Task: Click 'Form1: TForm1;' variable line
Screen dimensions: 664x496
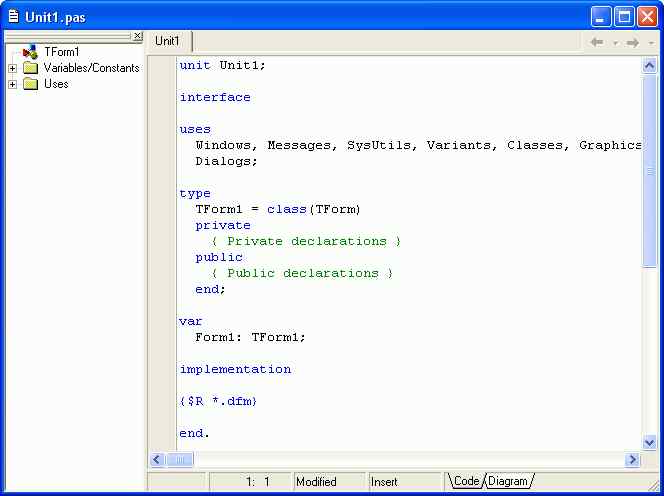Action: click(x=250, y=337)
